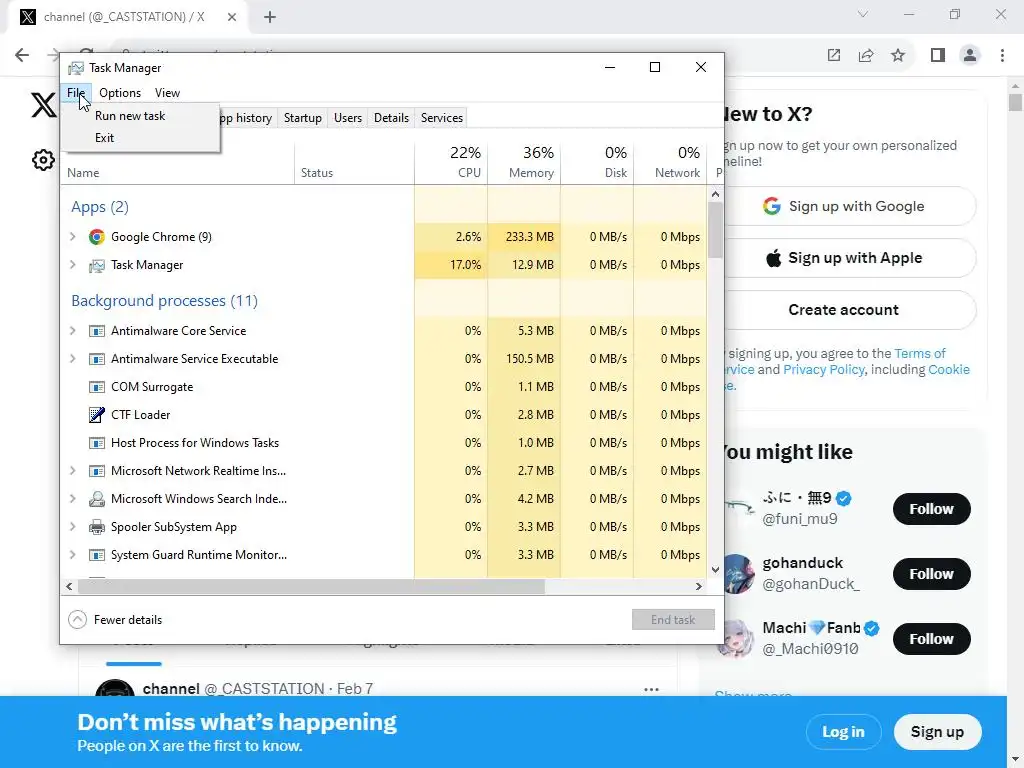Open Chrome three-dot menu
The image size is (1024, 768).
point(1002,56)
